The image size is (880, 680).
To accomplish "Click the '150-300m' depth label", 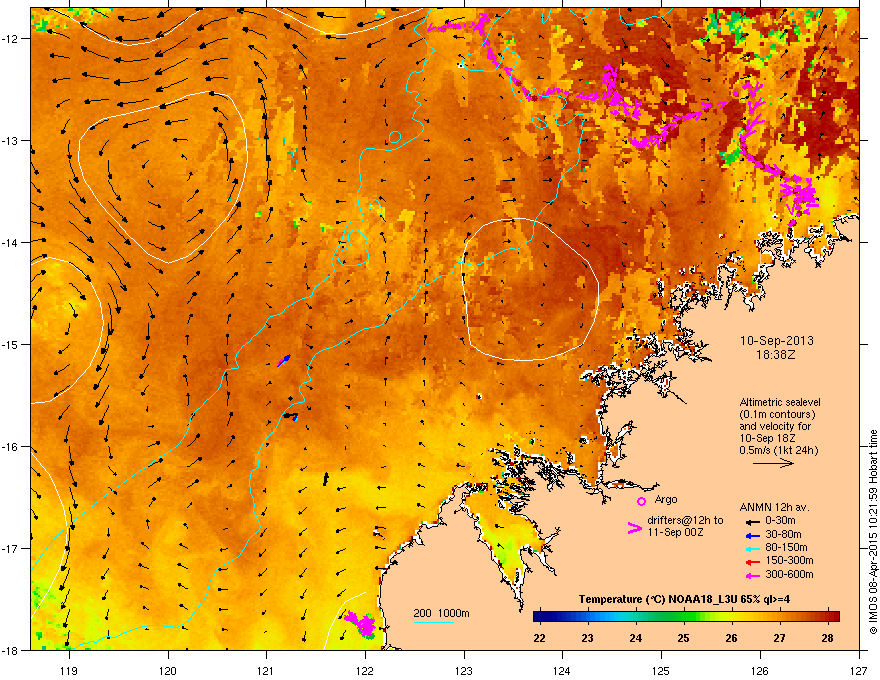I will [789, 560].
